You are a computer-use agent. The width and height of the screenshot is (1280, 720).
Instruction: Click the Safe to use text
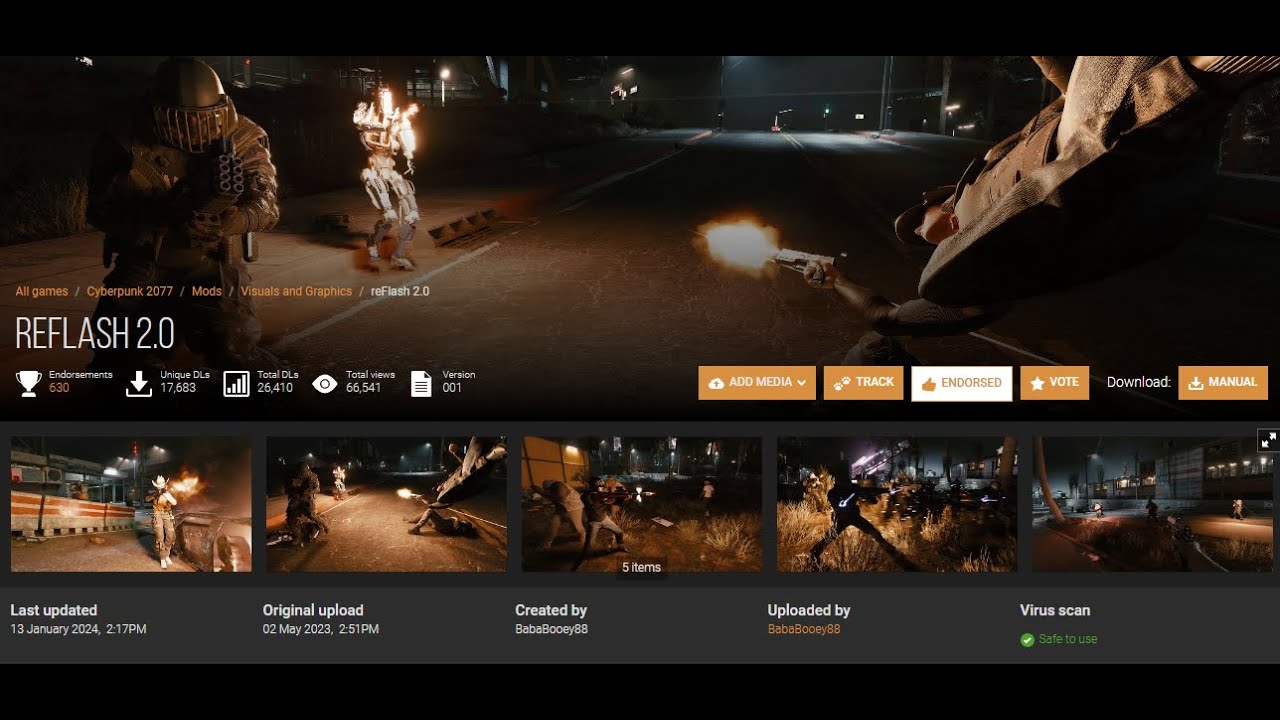[1068, 640]
